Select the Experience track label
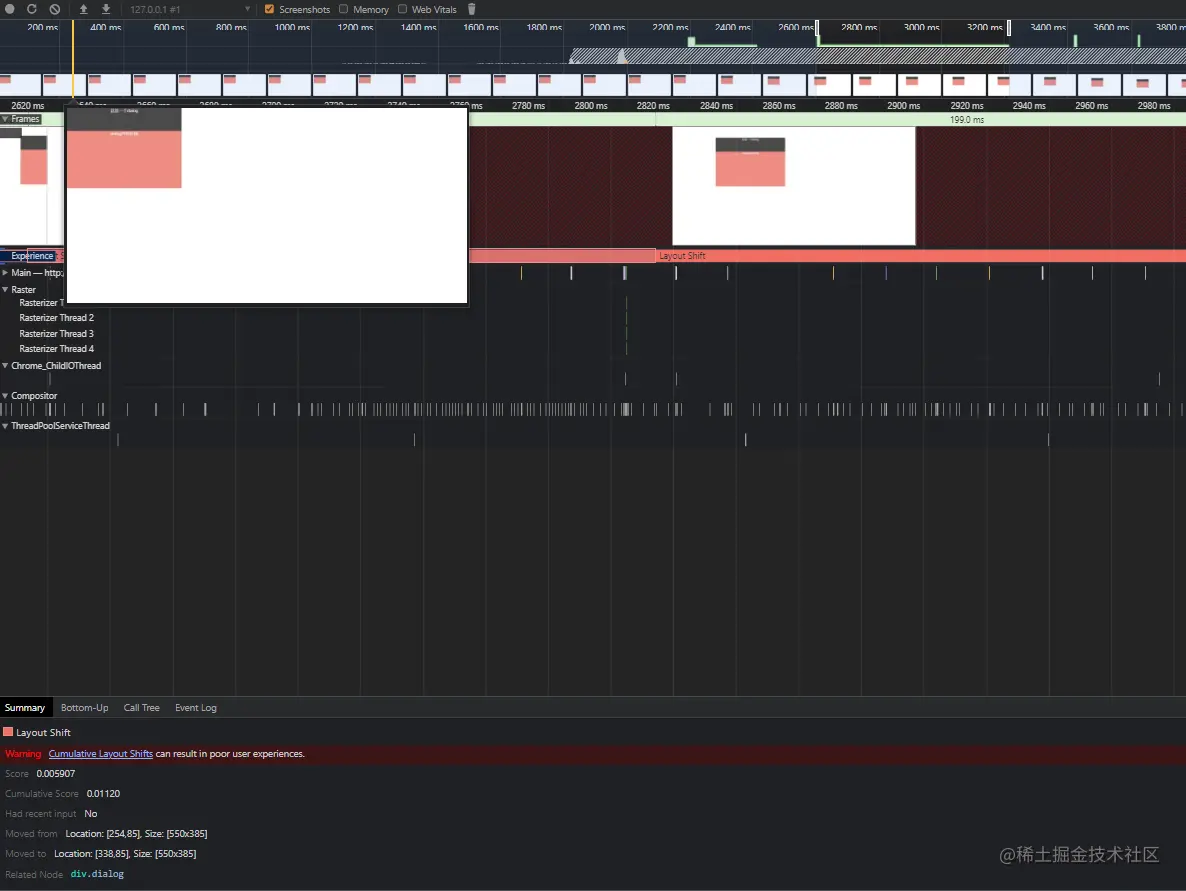The width and height of the screenshot is (1186, 891). pyautogui.click(x=32, y=256)
